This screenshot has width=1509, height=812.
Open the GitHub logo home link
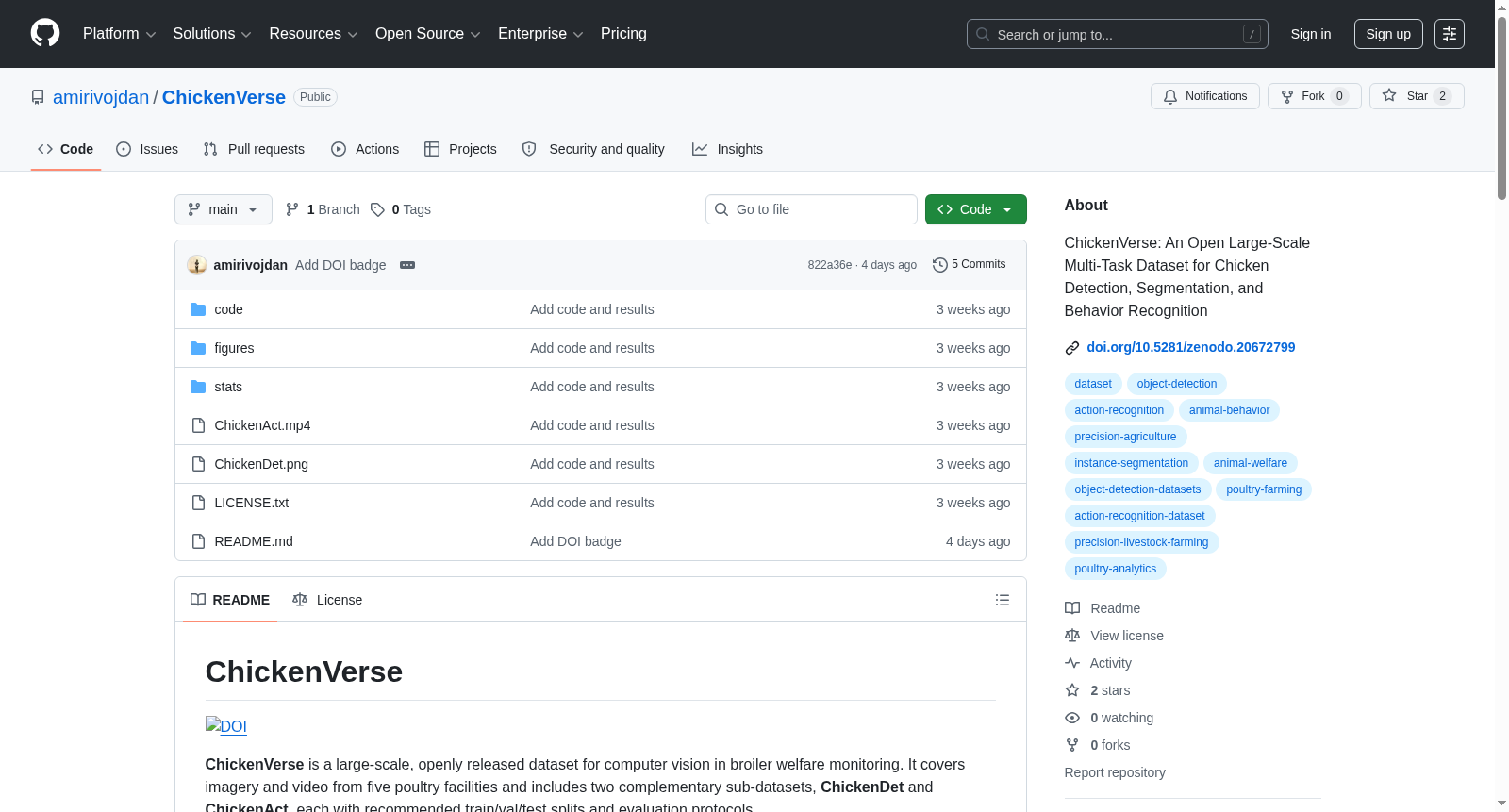45,33
